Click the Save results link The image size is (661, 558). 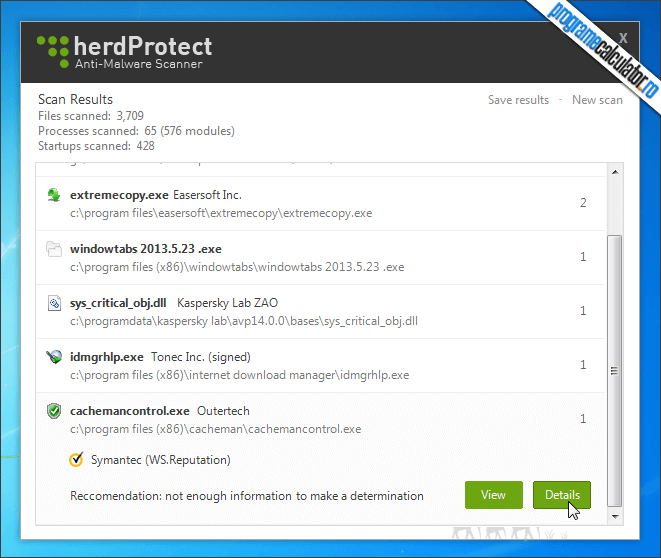[x=519, y=100]
